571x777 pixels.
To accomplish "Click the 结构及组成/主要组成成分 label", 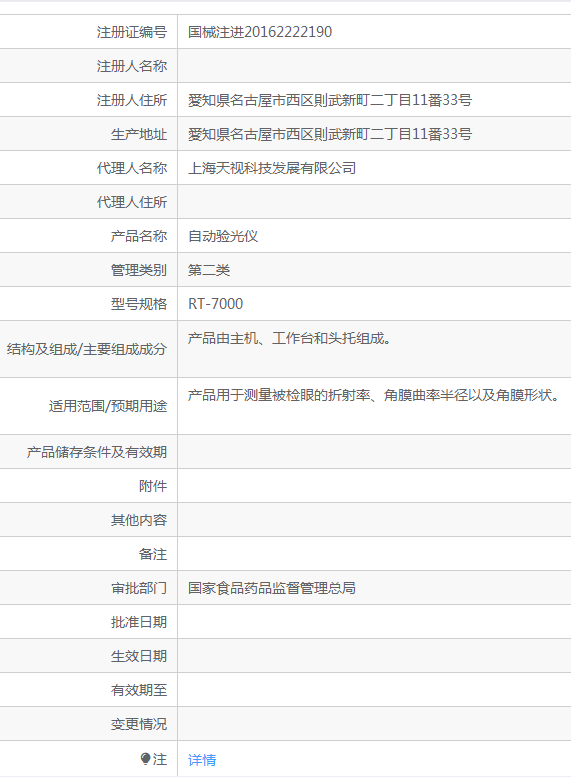I will tap(87, 349).
